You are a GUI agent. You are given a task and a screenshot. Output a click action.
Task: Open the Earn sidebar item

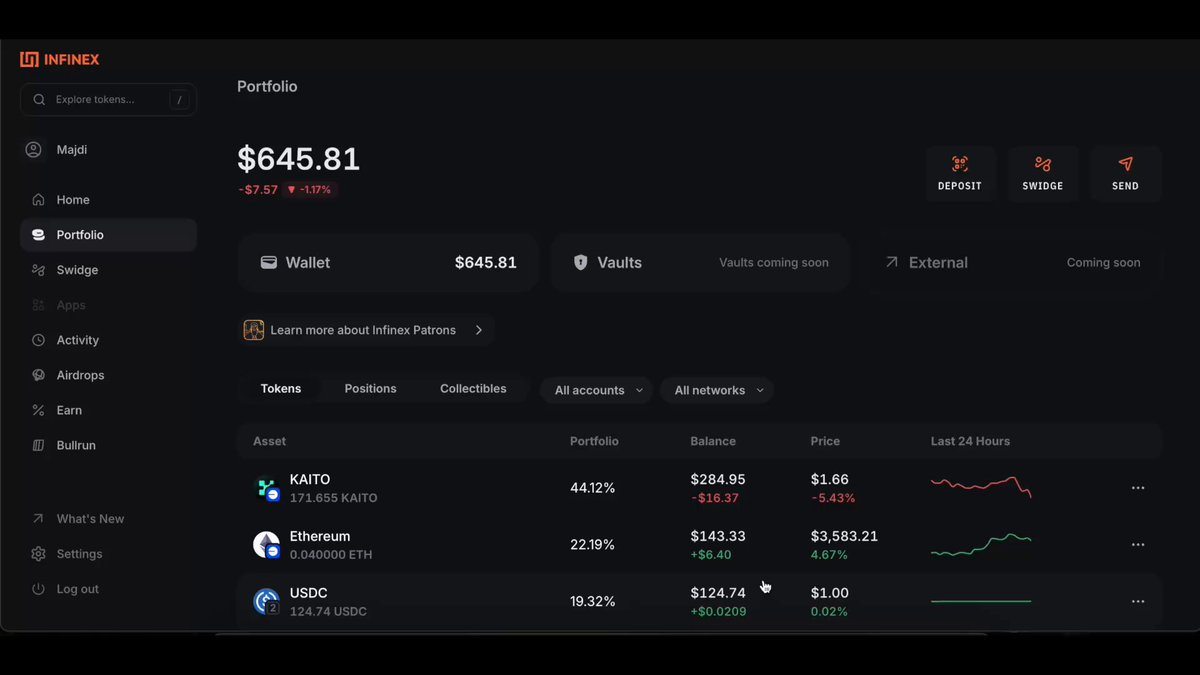pyautogui.click(x=108, y=410)
